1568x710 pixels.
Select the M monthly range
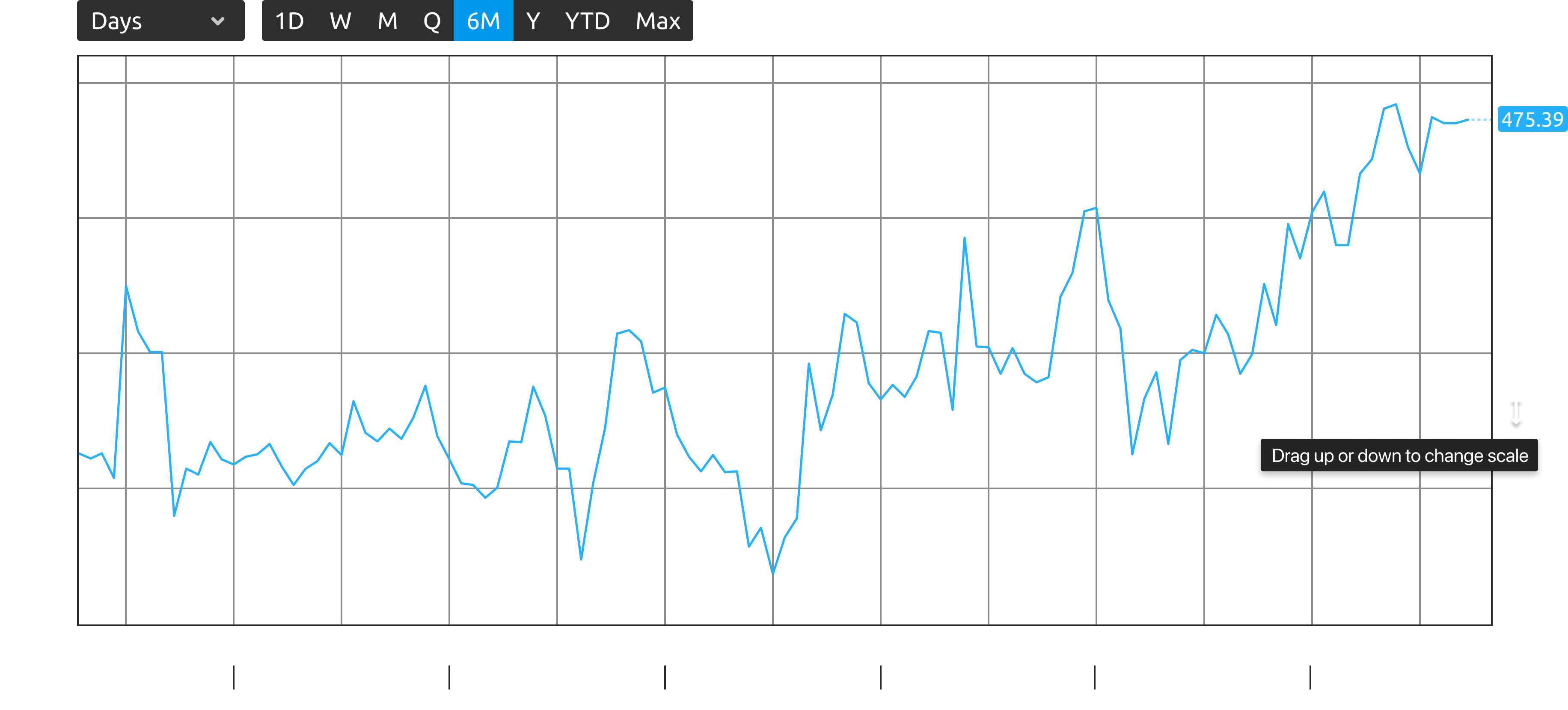(387, 21)
